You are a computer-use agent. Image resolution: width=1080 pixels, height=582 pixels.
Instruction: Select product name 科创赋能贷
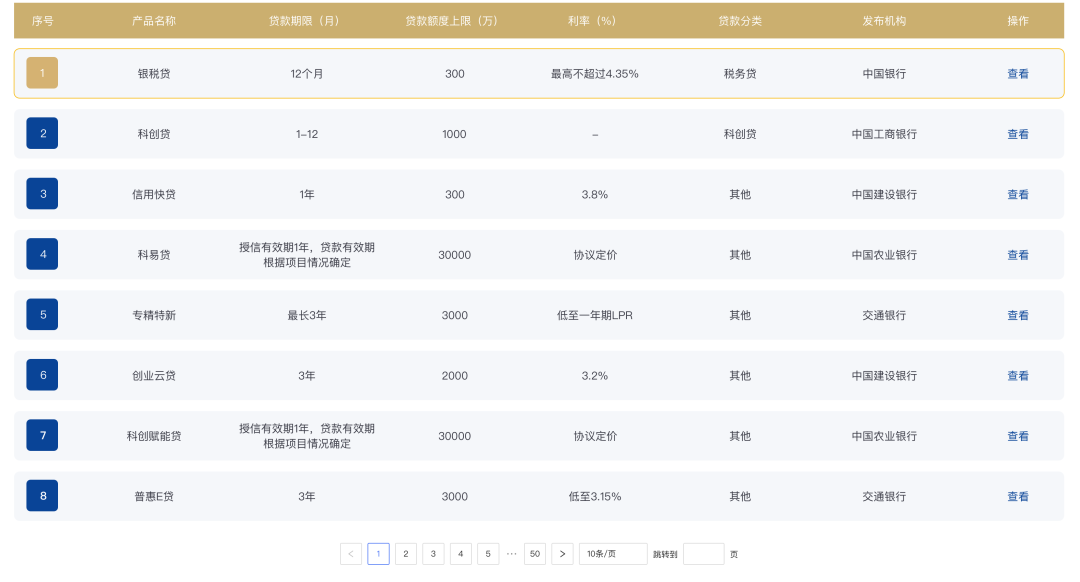[154, 436]
